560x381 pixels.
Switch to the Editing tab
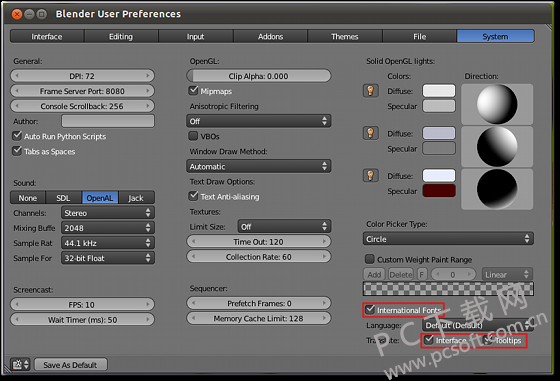coord(121,36)
